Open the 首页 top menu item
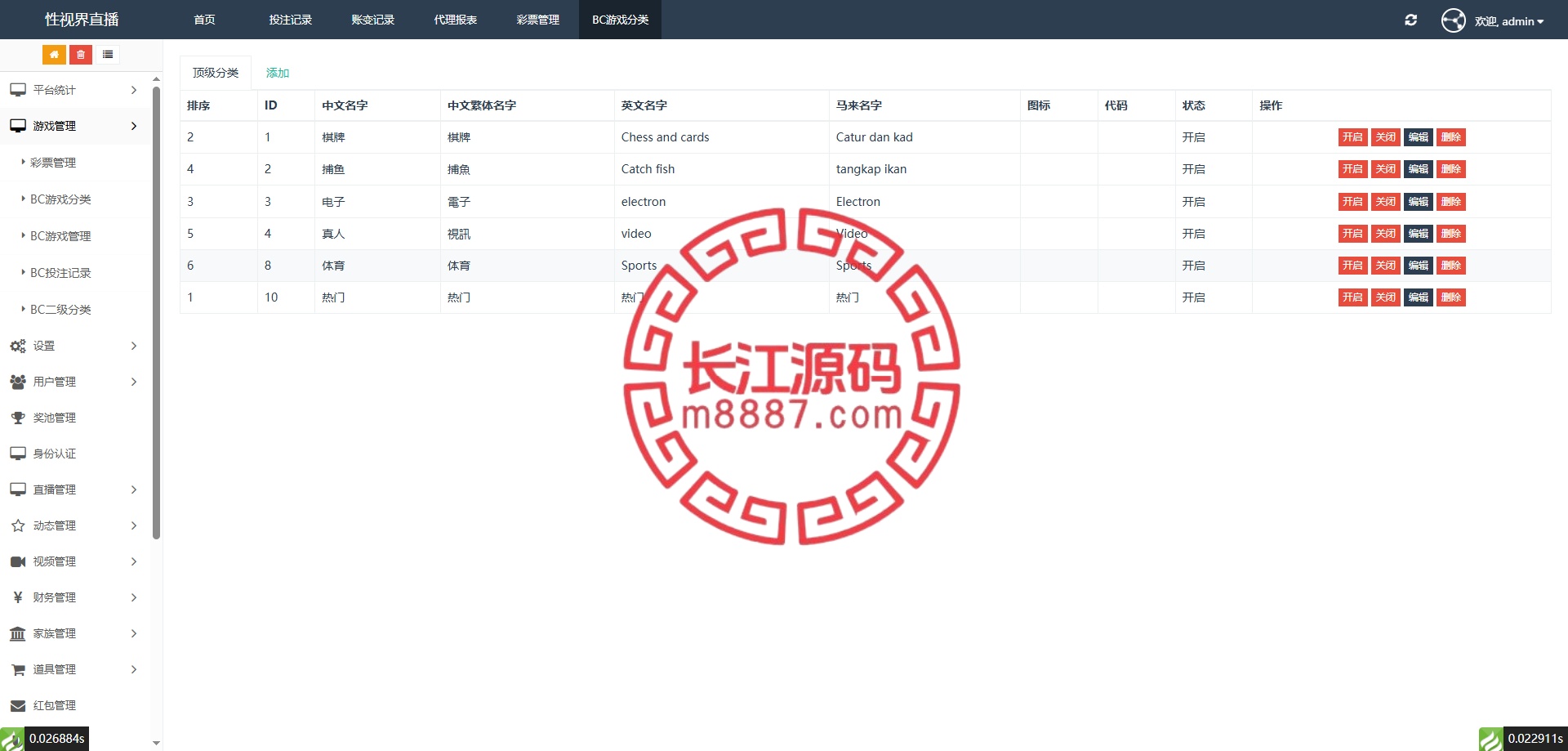This screenshot has height=751, width=1568. (x=204, y=20)
